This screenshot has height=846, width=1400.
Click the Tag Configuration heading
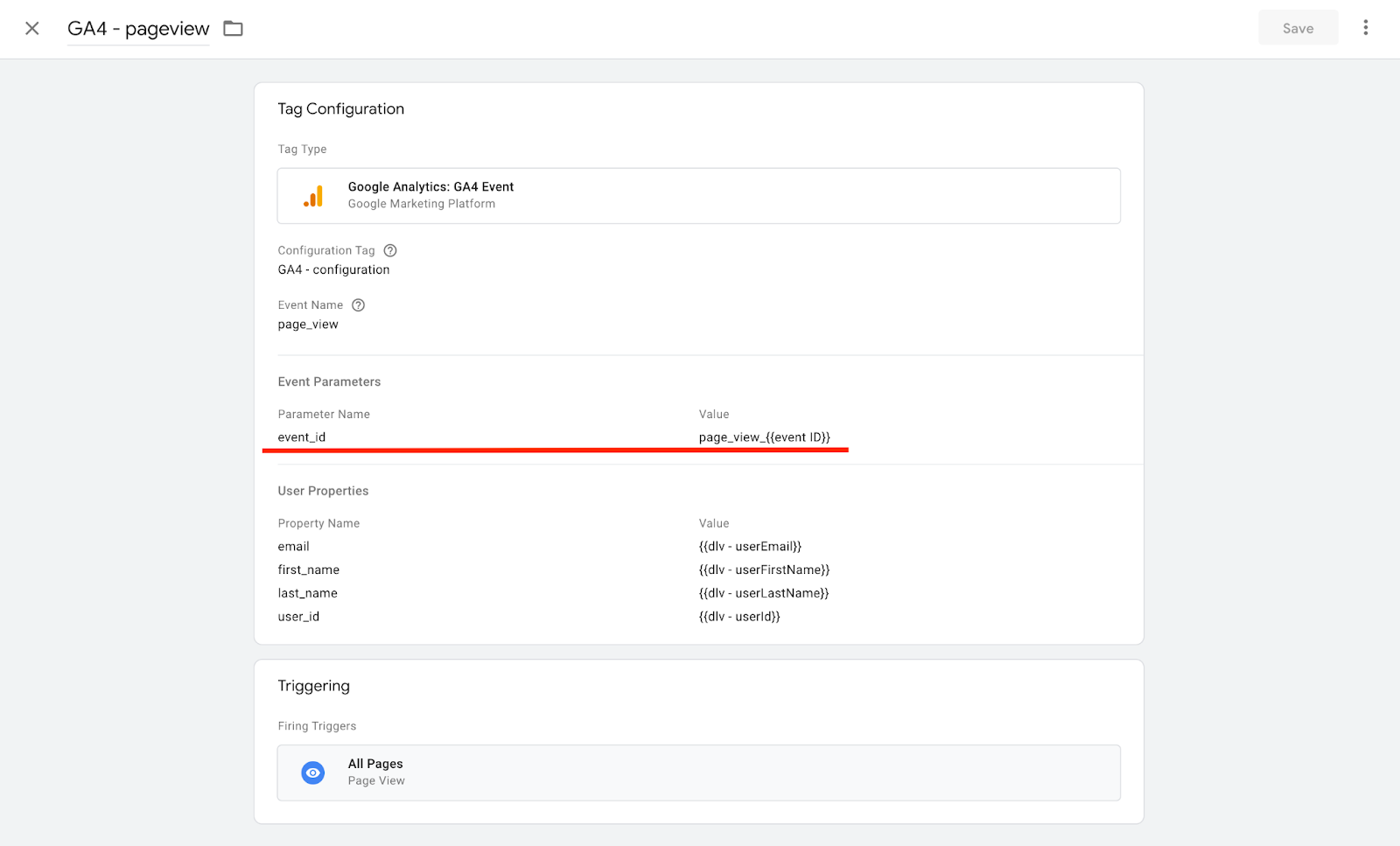click(x=340, y=108)
